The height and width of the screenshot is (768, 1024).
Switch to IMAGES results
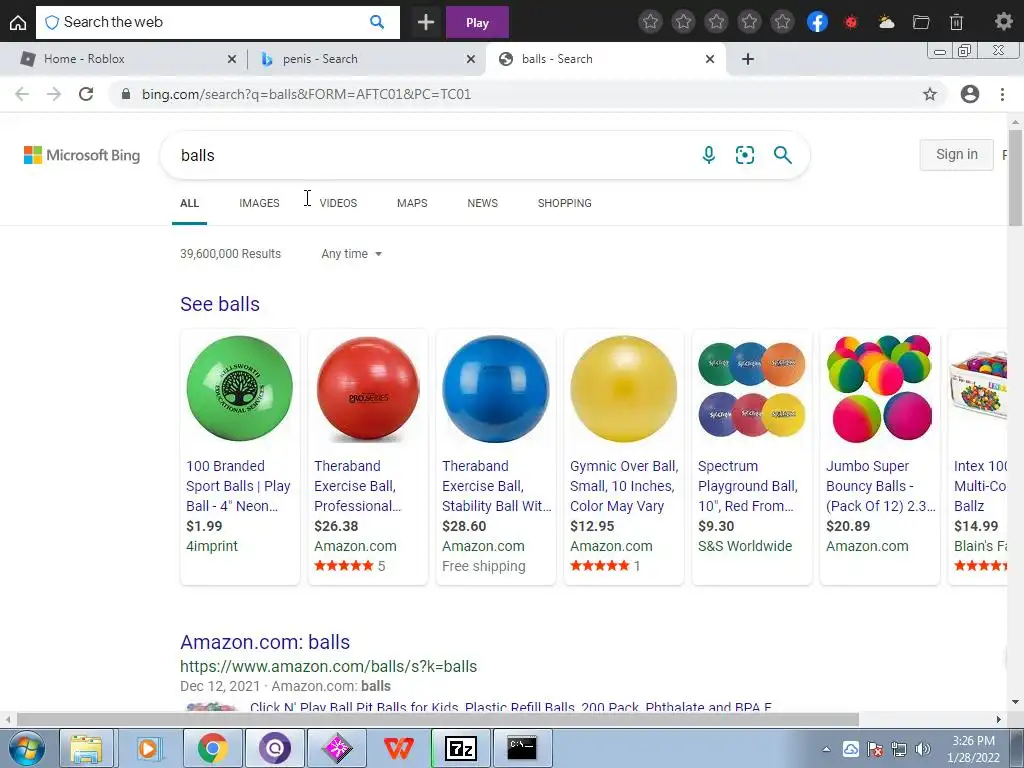pos(259,203)
